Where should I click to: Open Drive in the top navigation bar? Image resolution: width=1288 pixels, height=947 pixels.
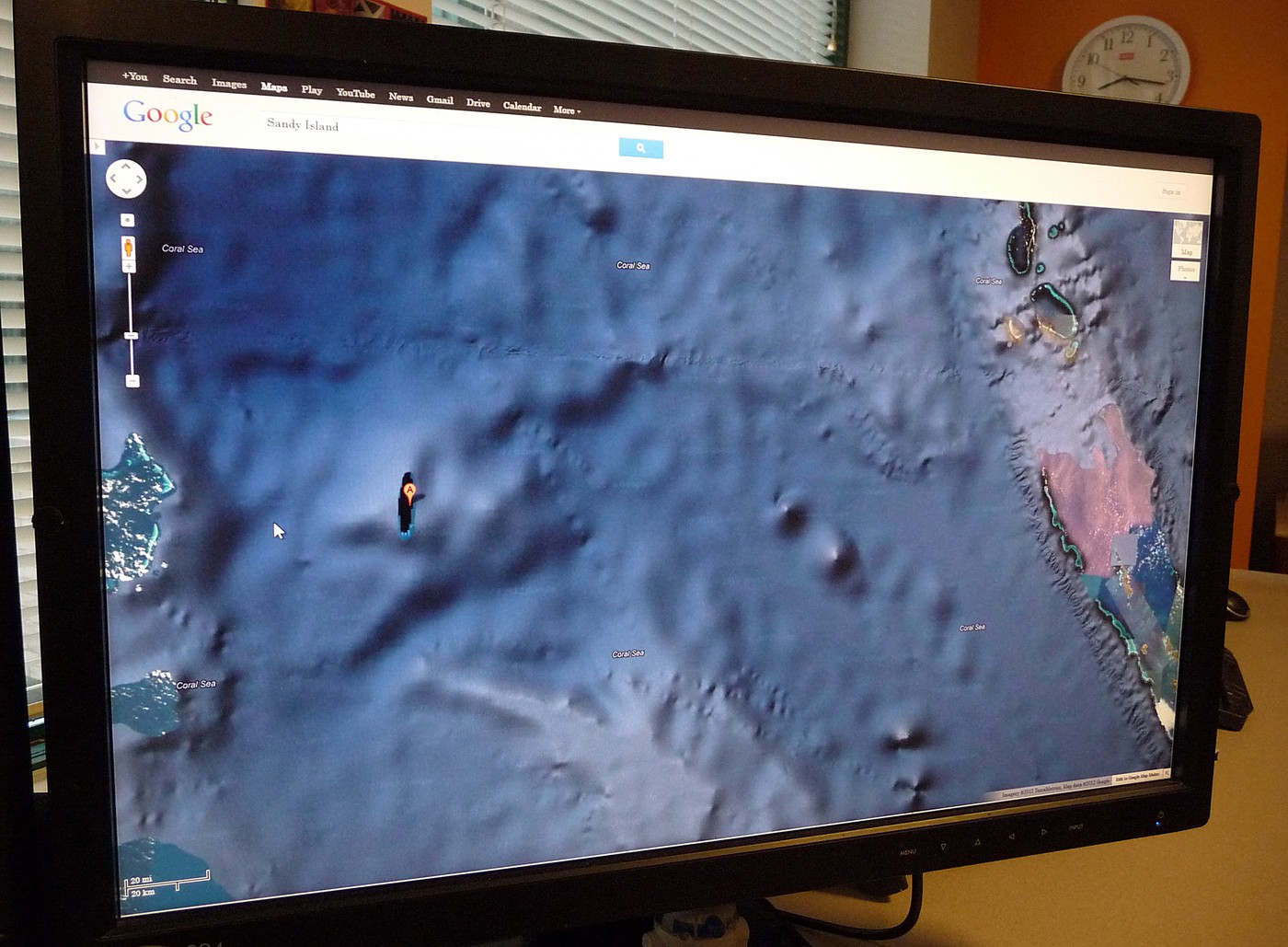click(478, 103)
